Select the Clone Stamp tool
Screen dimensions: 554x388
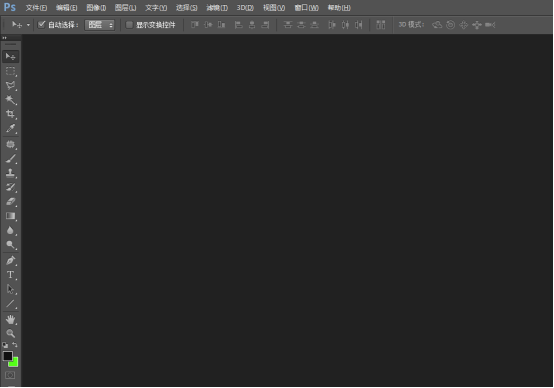point(10,173)
